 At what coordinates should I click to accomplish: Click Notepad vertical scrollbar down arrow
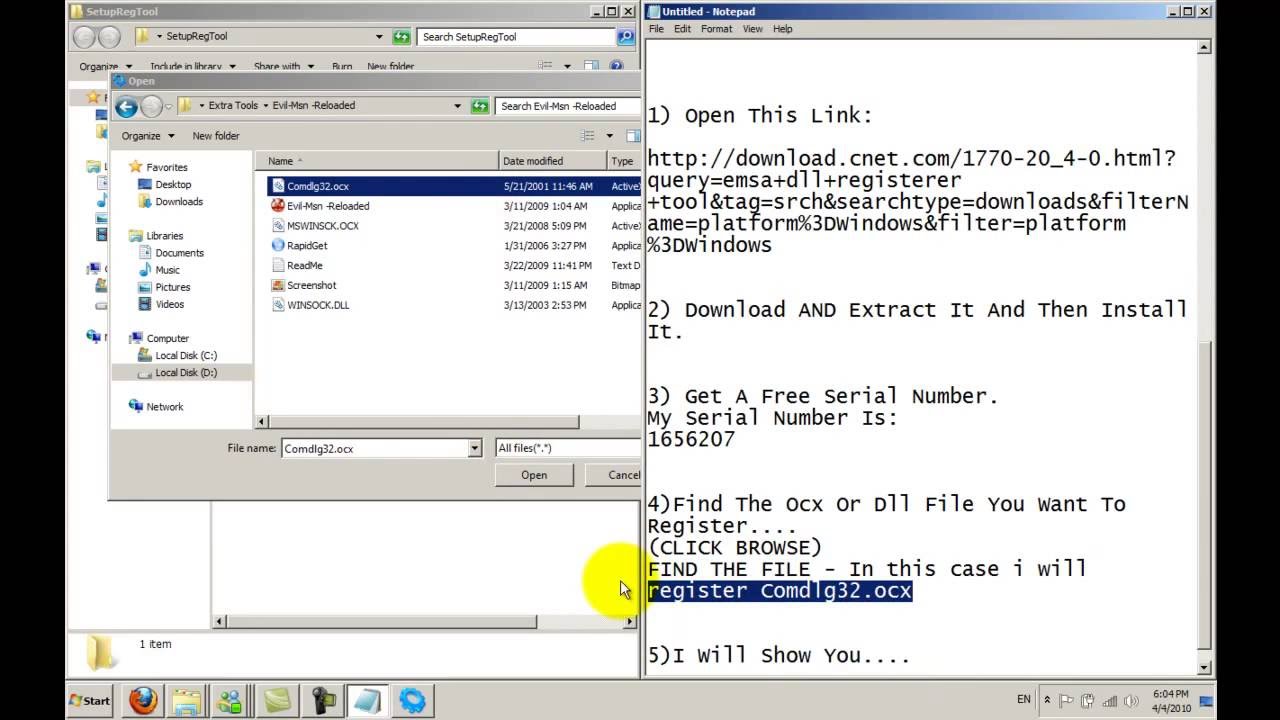coord(1205,667)
